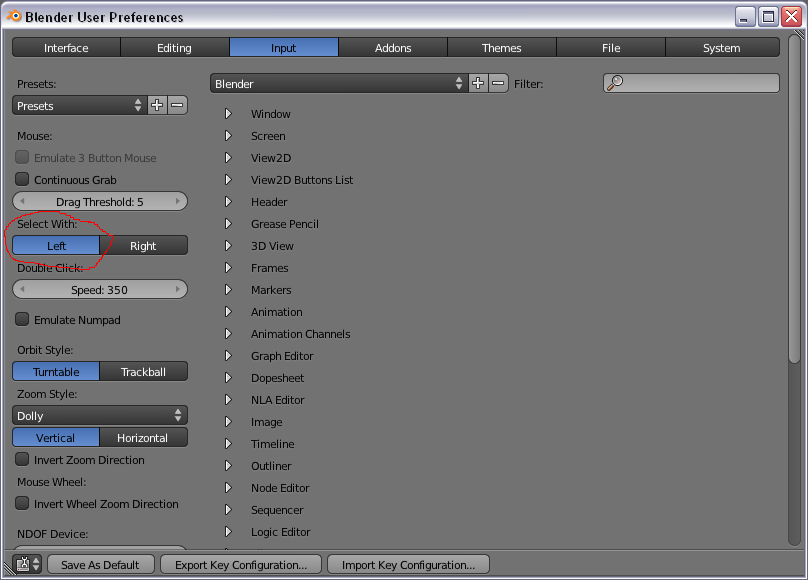Expand the NLA Editor section

pyautogui.click(x=228, y=400)
